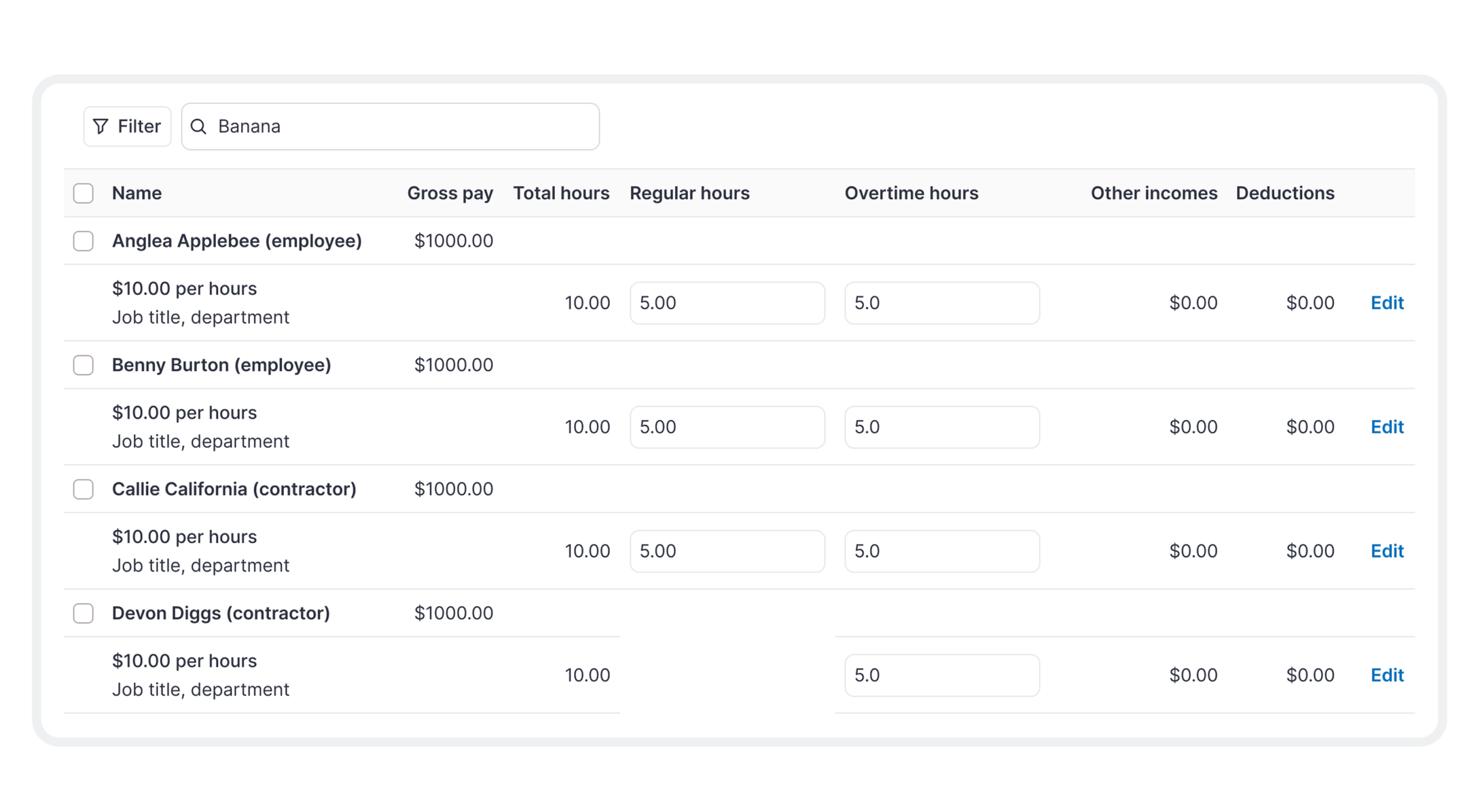This screenshot has width=1480, height=812.
Task: Click the Gross pay column header
Action: point(450,193)
